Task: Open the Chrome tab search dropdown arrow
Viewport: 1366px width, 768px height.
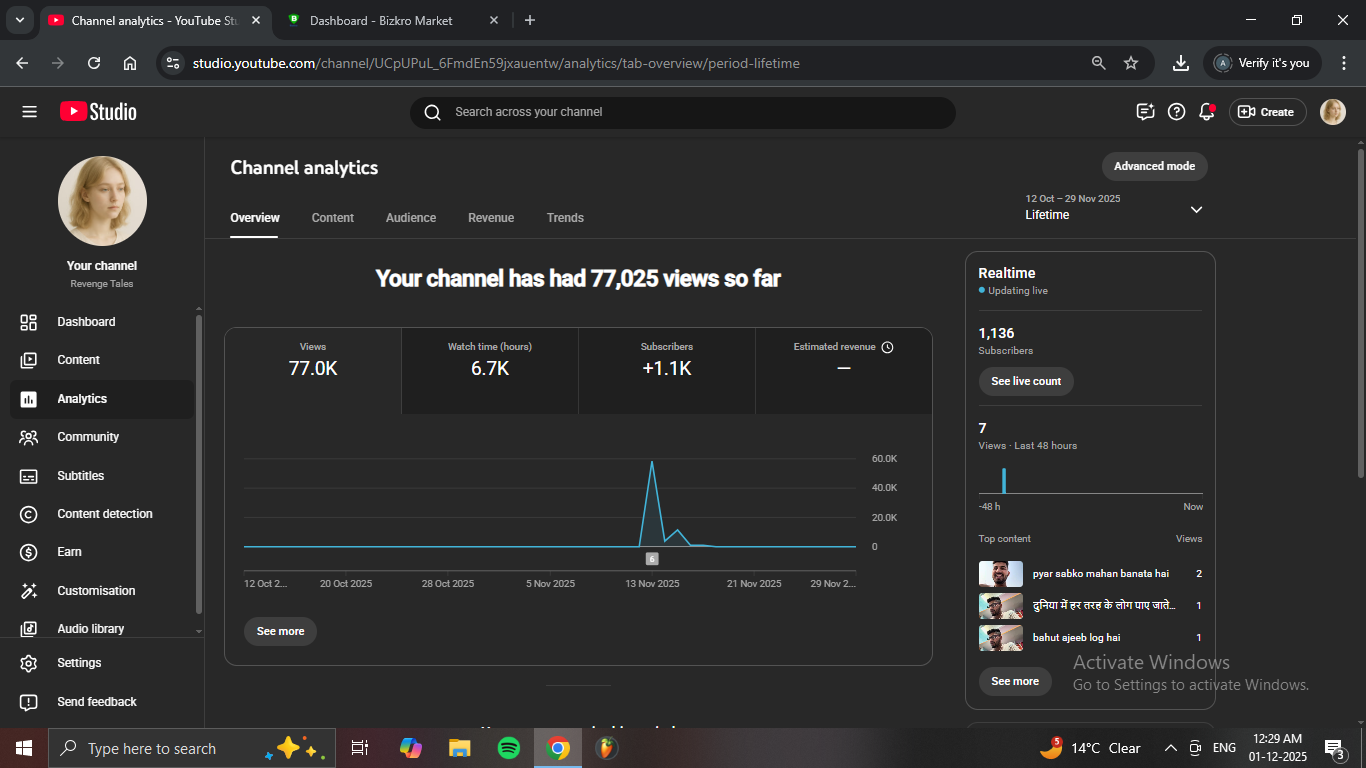Action: click(x=19, y=20)
